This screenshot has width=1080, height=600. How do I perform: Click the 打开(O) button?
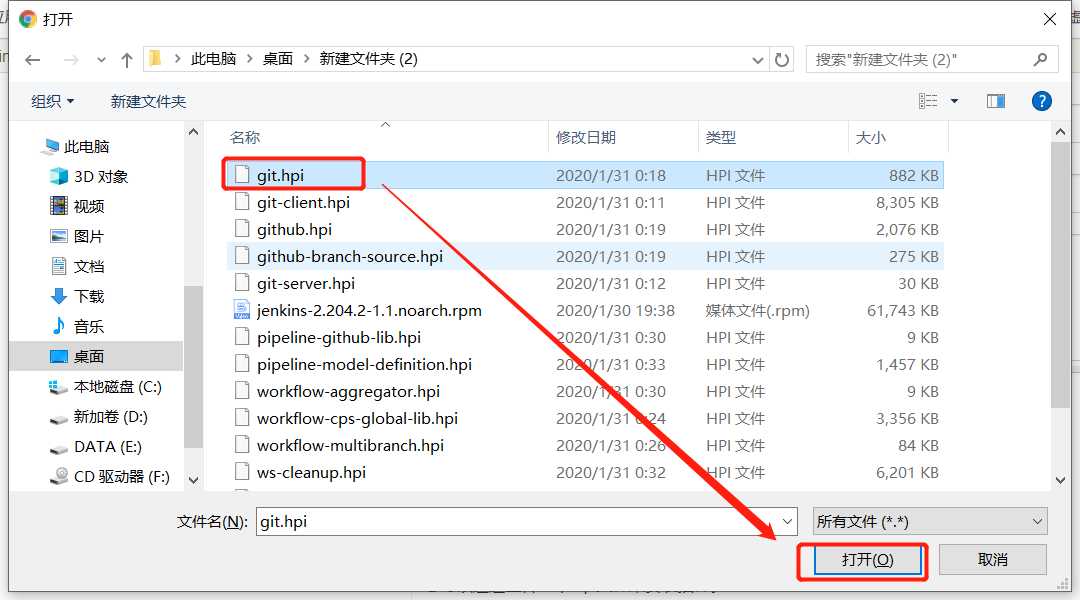(x=867, y=560)
